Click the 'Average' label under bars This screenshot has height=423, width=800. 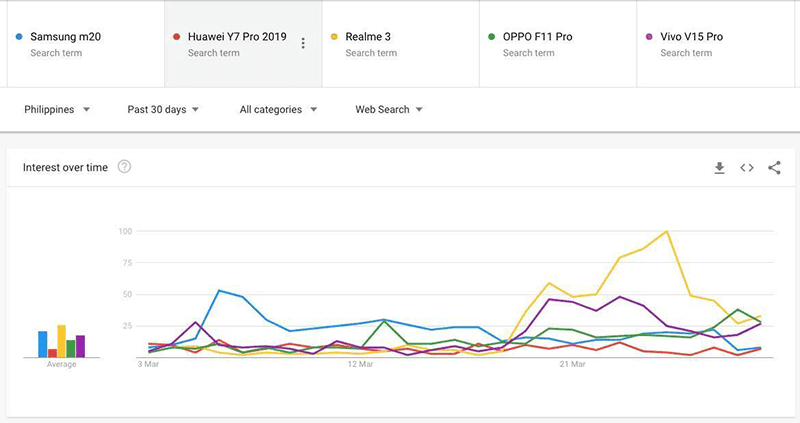(62, 364)
